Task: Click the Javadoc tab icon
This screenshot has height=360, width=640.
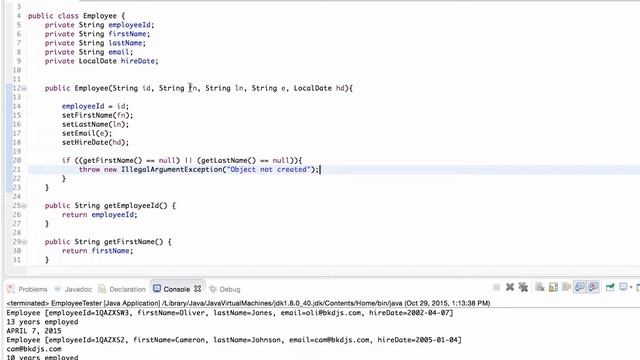Action: coord(58,289)
